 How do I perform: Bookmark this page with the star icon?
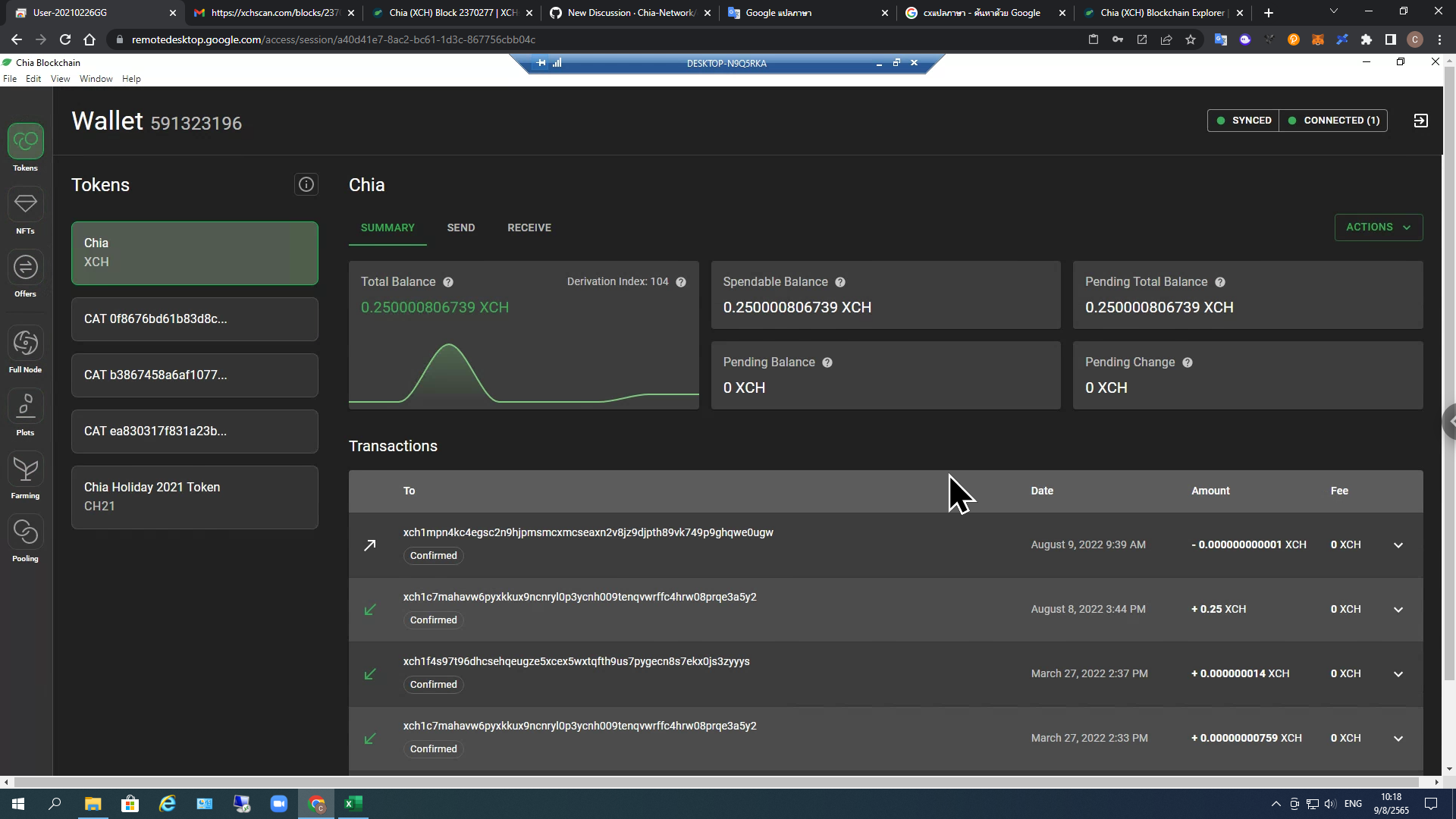point(1191,39)
